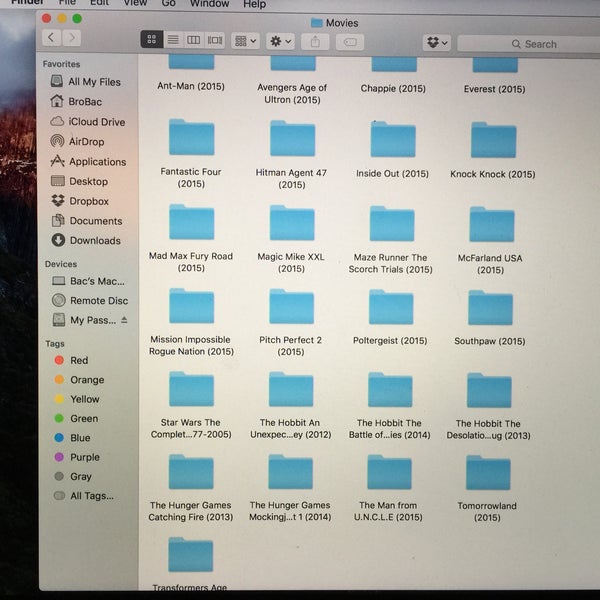This screenshot has width=600, height=600.
Task: Open the Window menu
Action: [209, 4]
